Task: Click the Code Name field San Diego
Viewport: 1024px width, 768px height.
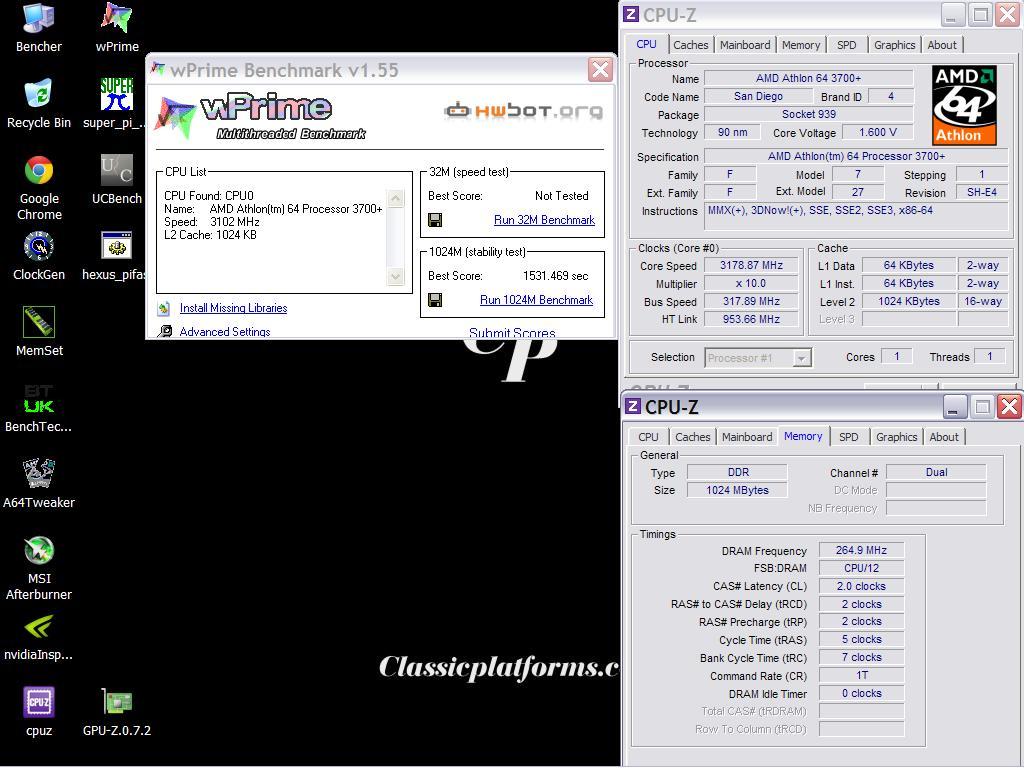Action: point(758,96)
